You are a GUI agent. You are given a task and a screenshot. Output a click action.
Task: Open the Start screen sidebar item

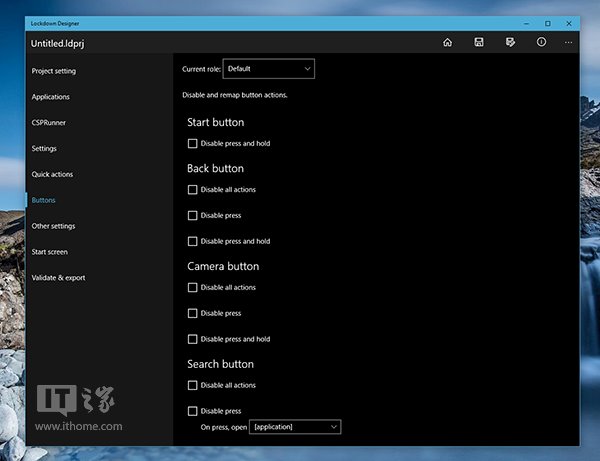coord(50,252)
